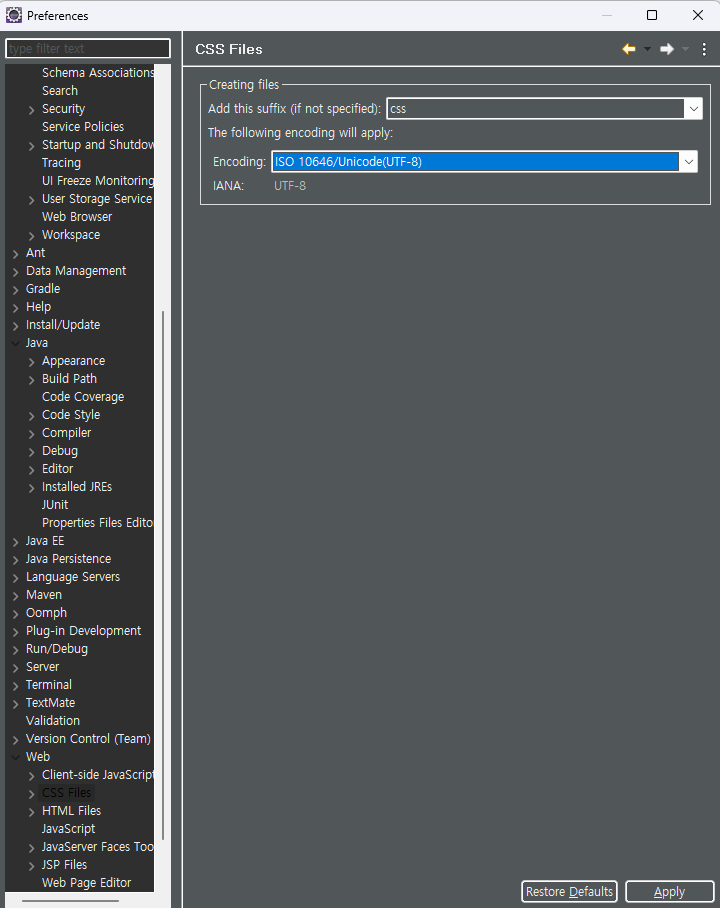720x908 pixels.
Task: Expand the Appearance node under Java
Action: pos(32,362)
